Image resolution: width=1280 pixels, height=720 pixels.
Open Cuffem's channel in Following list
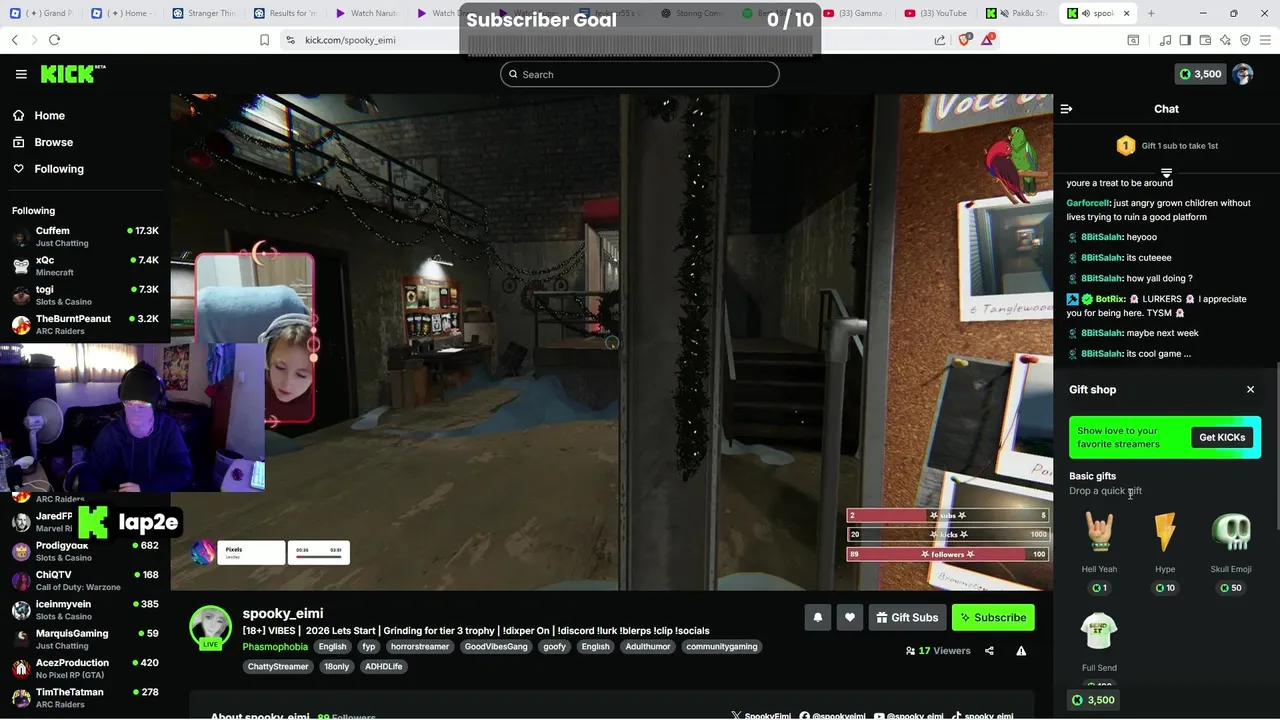85,237
